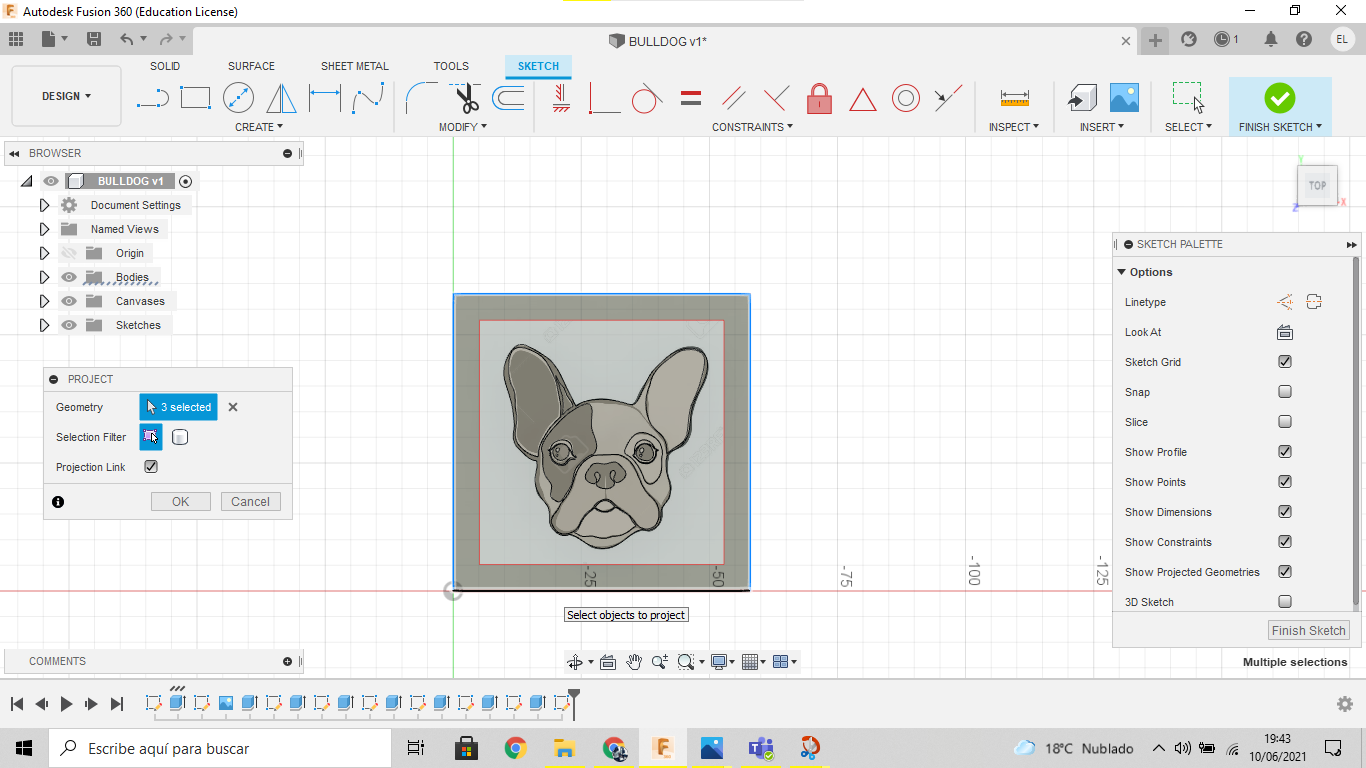
Task: Switch to the SHEET METAL tab
Action: tap(354, 66)
